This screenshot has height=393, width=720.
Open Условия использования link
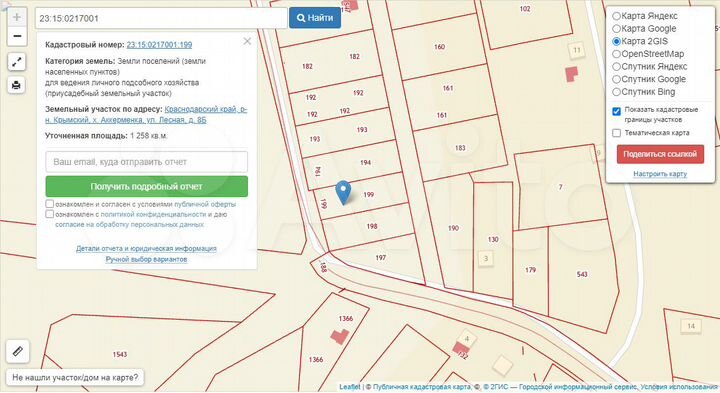pyautogui.click(x=679, y=387)
